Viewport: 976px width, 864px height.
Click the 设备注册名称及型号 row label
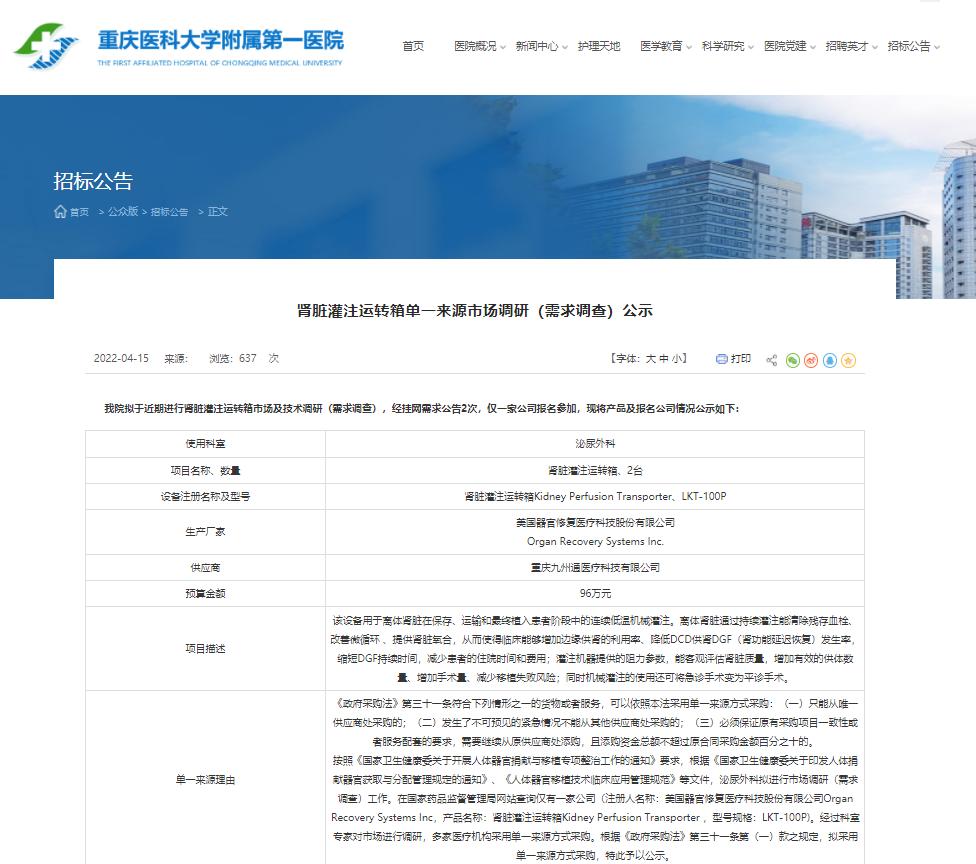click(x=205, y=497)
